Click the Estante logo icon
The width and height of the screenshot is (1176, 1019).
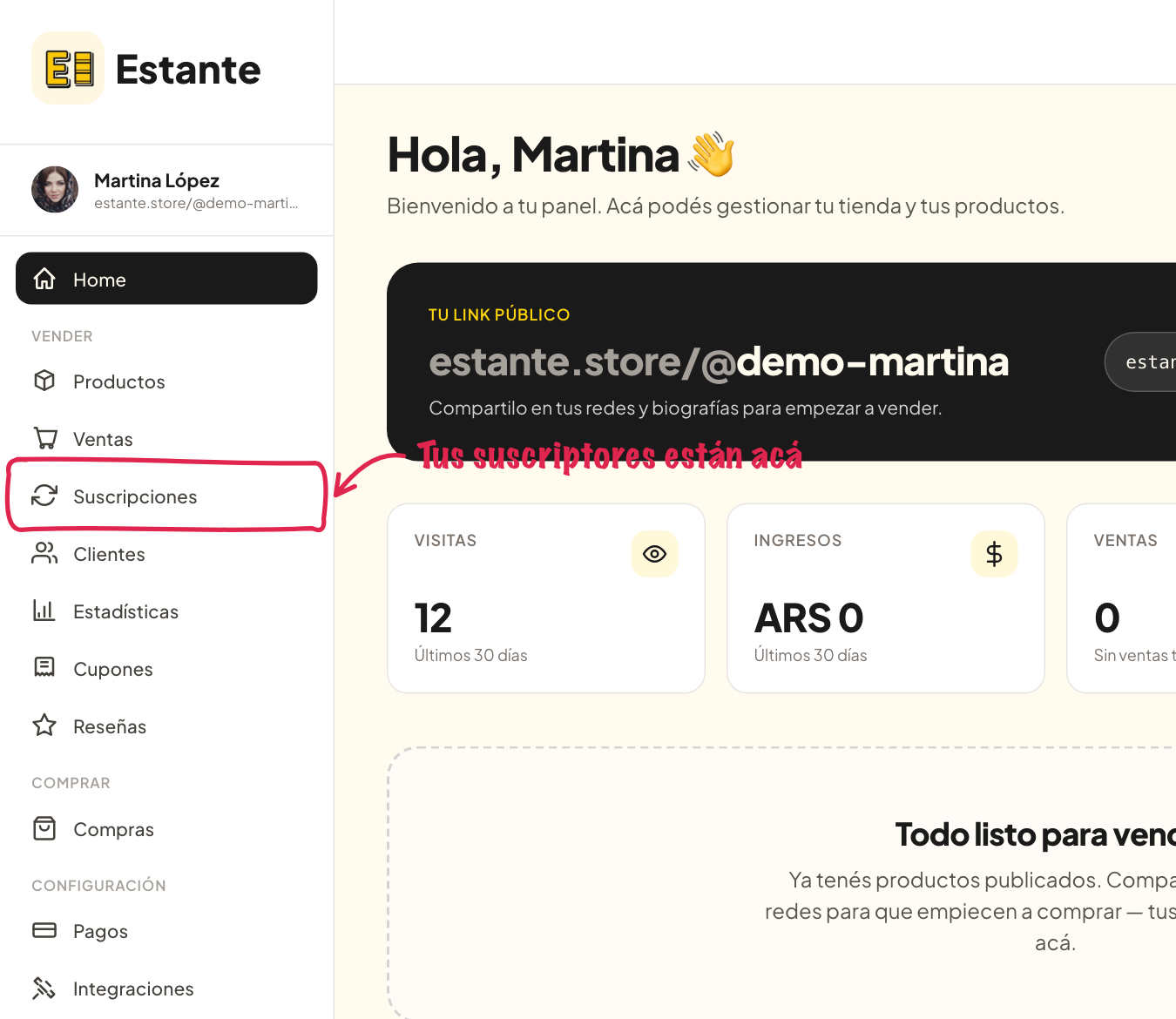pos(68,68)
